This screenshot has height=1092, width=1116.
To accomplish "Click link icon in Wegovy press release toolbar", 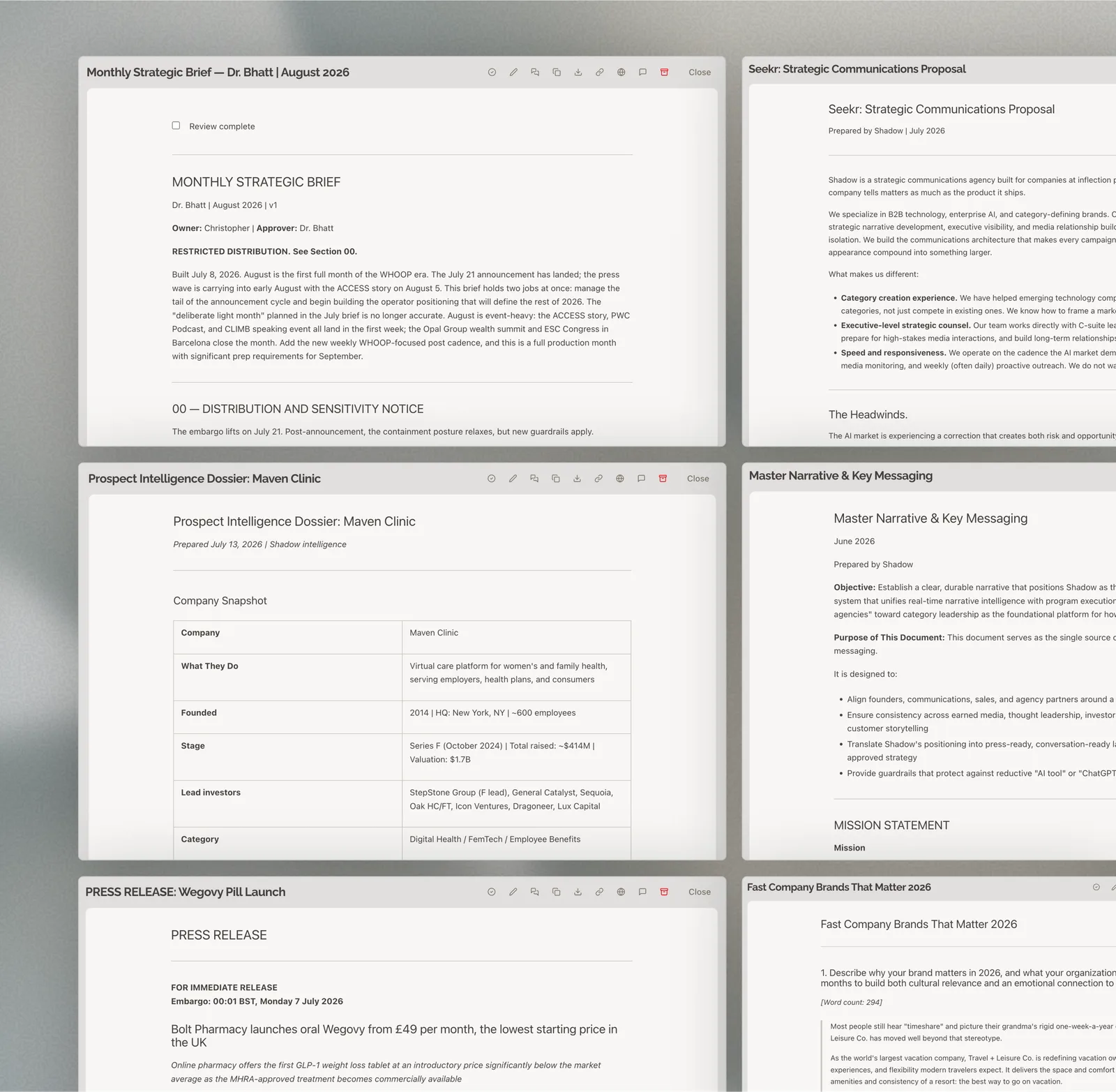I will [599, 892].
